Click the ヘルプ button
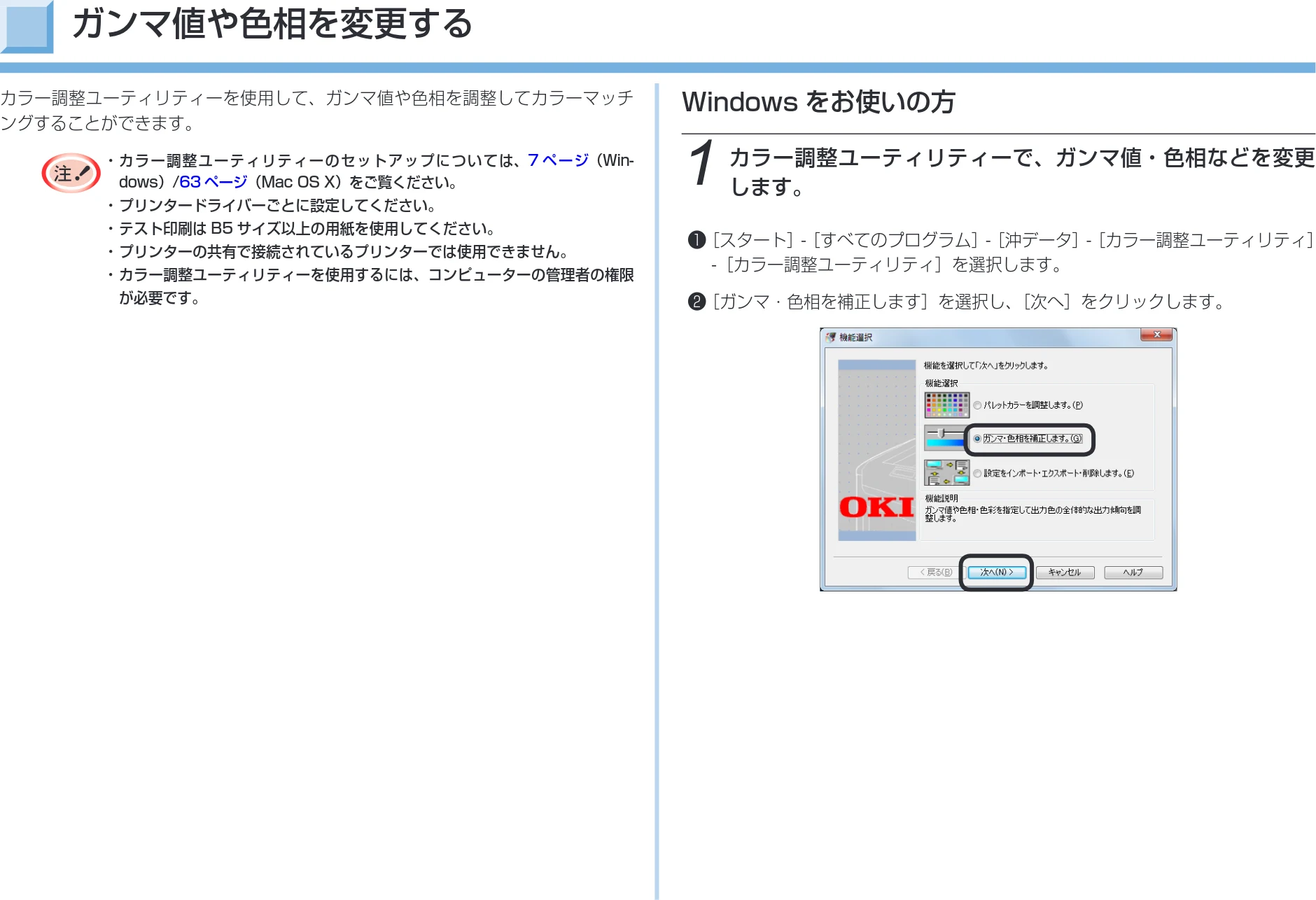1316x900 pixels. tap(1133, 572)
